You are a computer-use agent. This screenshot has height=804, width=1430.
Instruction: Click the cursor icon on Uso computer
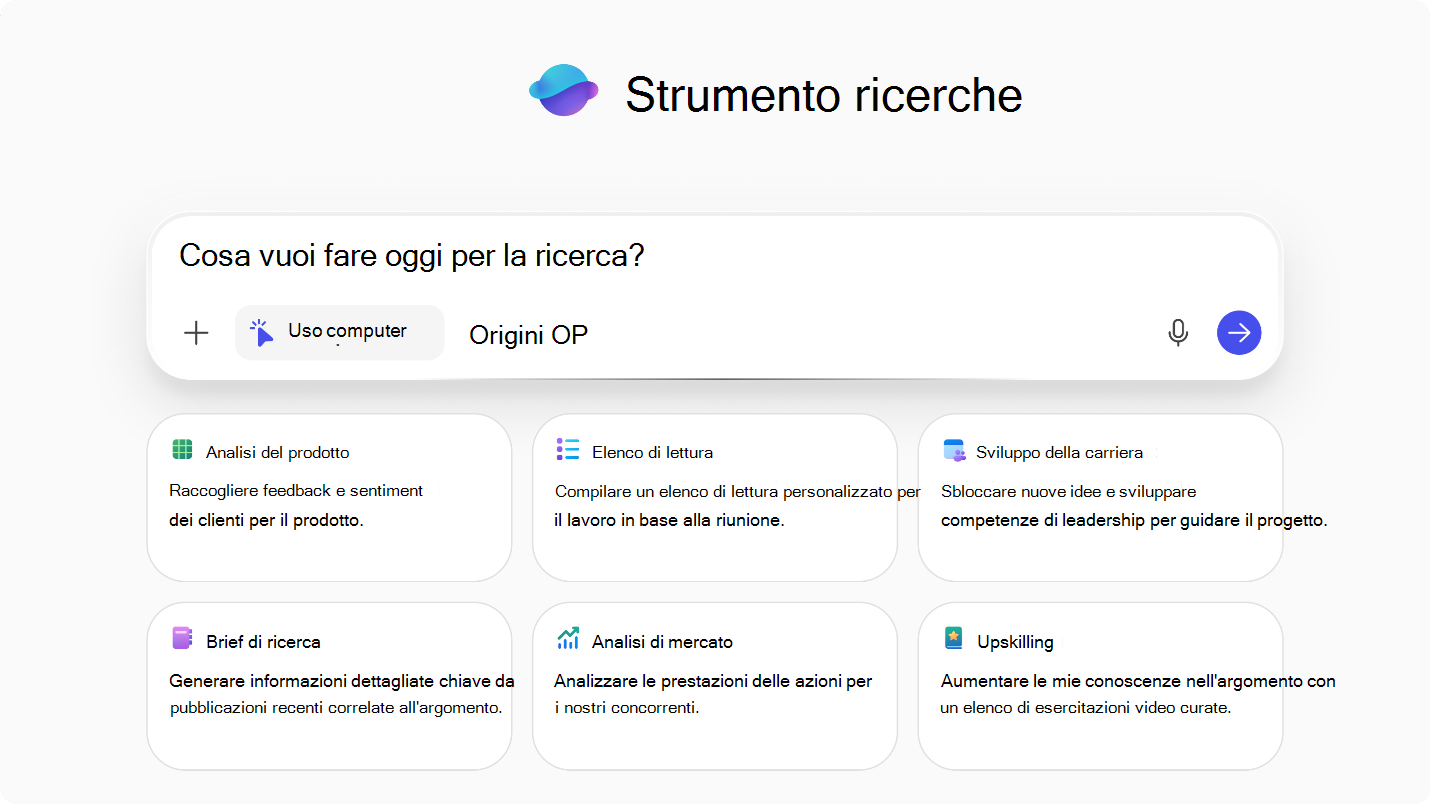point(263,332)
